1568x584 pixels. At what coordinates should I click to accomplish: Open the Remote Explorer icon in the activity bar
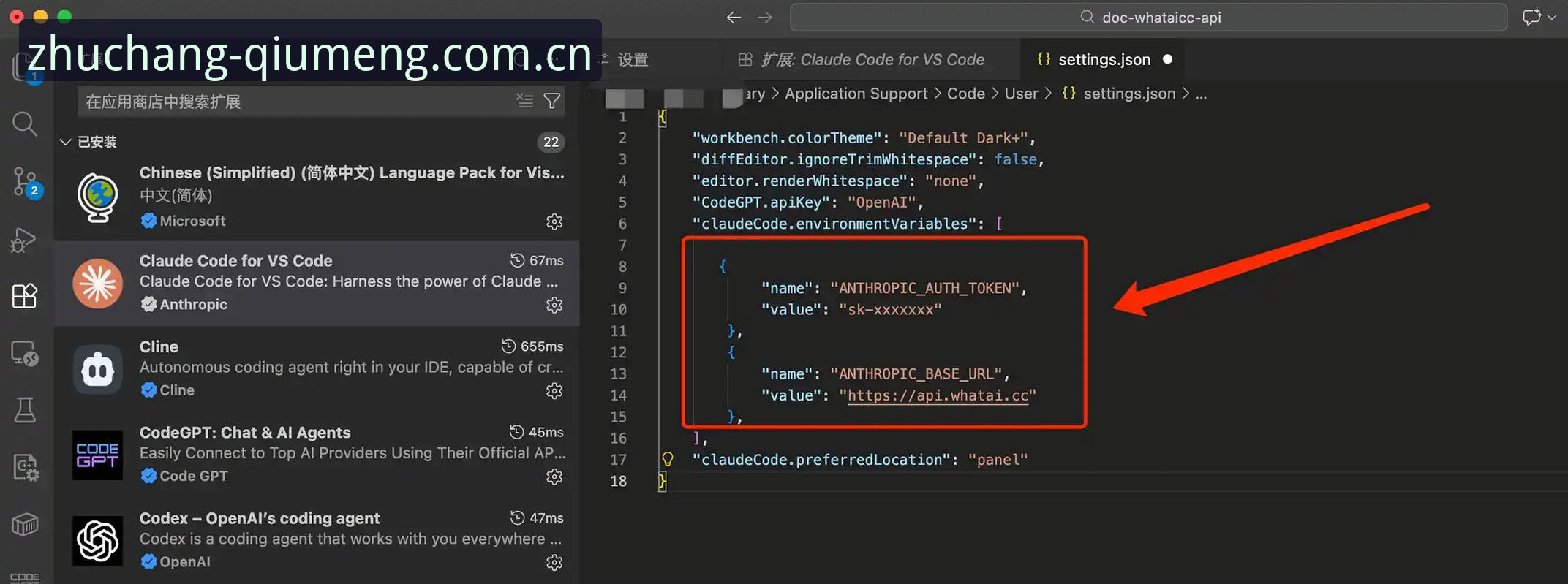tap(25, 354)
